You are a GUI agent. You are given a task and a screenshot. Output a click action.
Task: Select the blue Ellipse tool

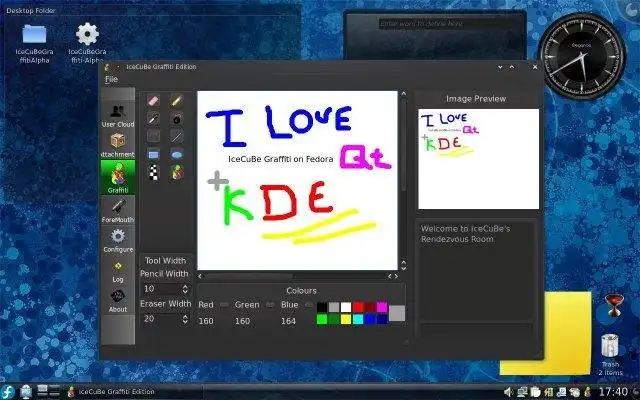[177, 155]
